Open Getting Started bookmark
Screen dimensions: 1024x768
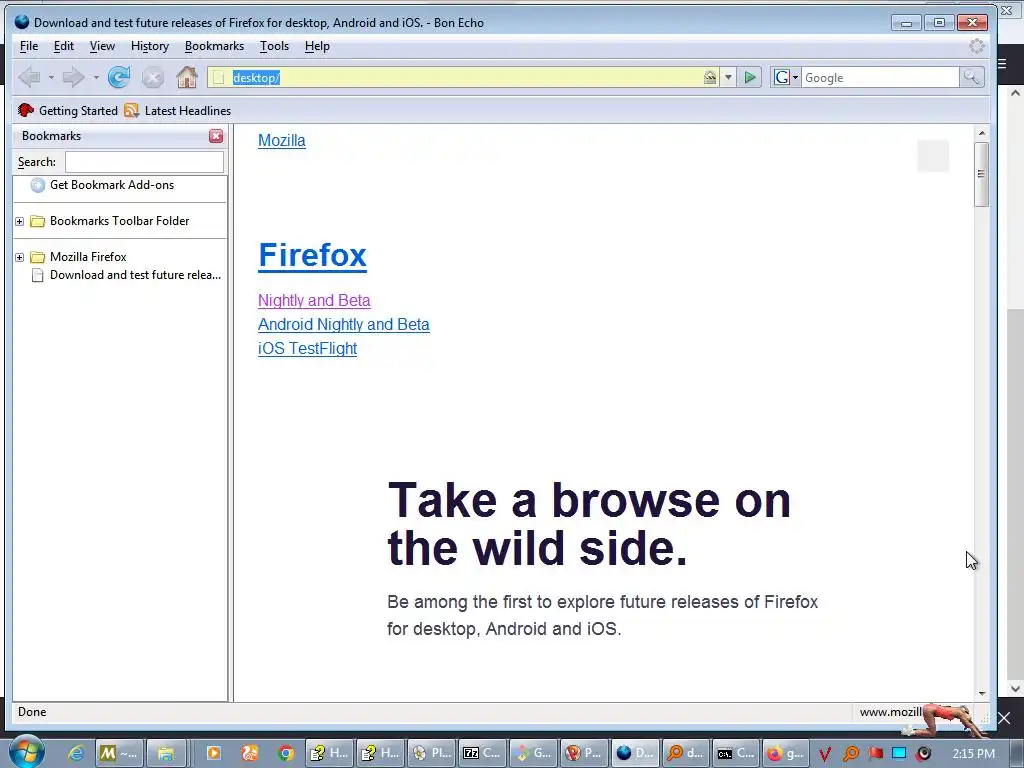coord(68,110)
